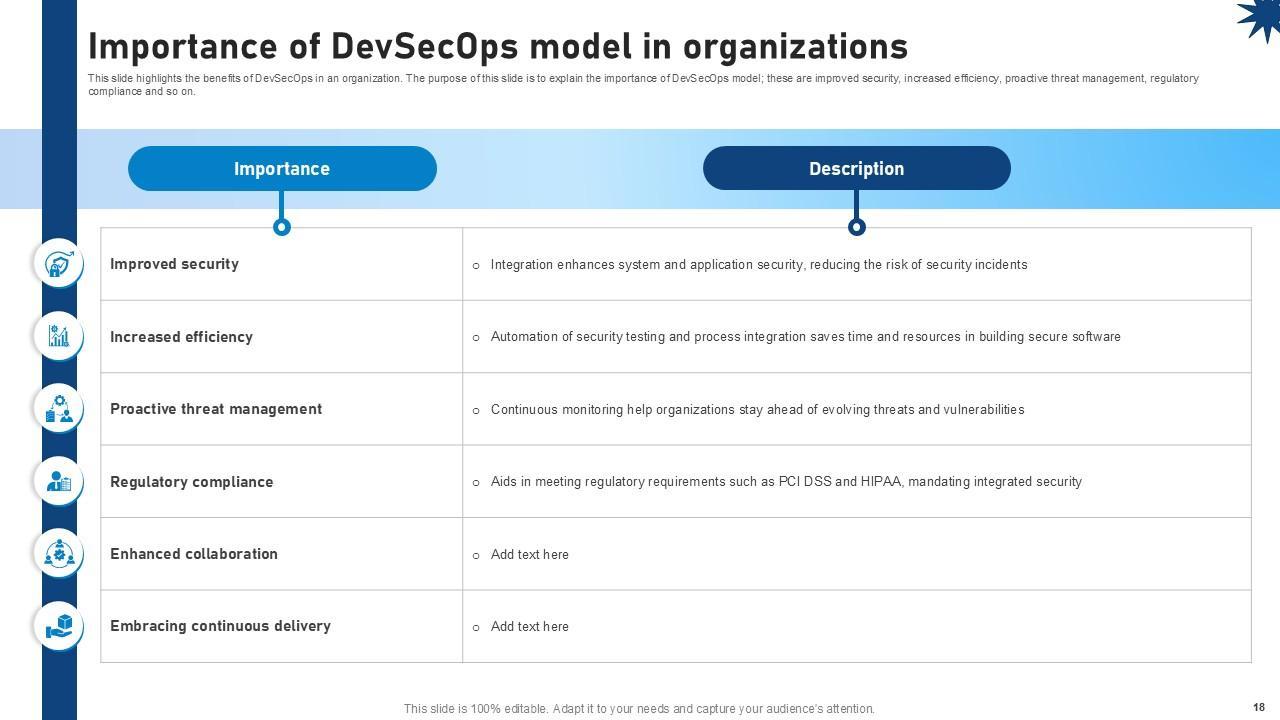Click the slide number 18
Image resolution: width=1280 pixels, height=720 pixels.
point(1259,707)
